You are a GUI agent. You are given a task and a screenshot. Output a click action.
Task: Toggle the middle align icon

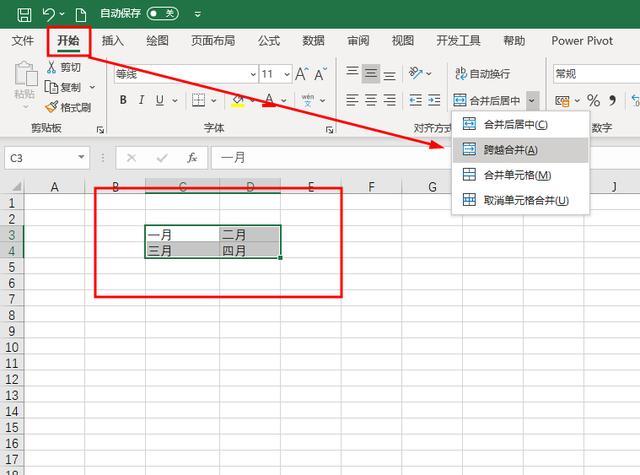371,74
